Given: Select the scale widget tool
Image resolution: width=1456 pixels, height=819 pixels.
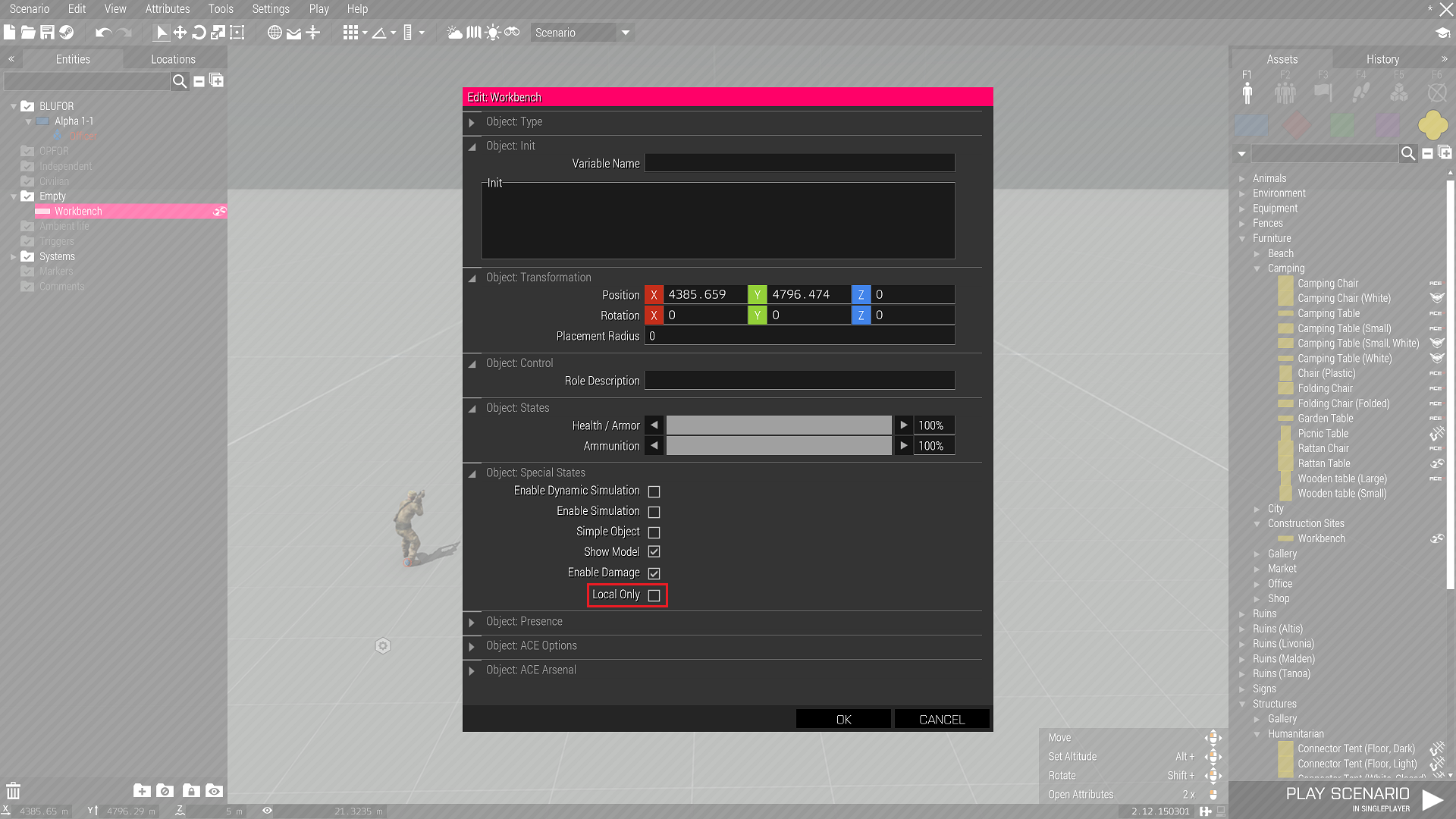Looking at the screenshot, I should coord(218,33).
